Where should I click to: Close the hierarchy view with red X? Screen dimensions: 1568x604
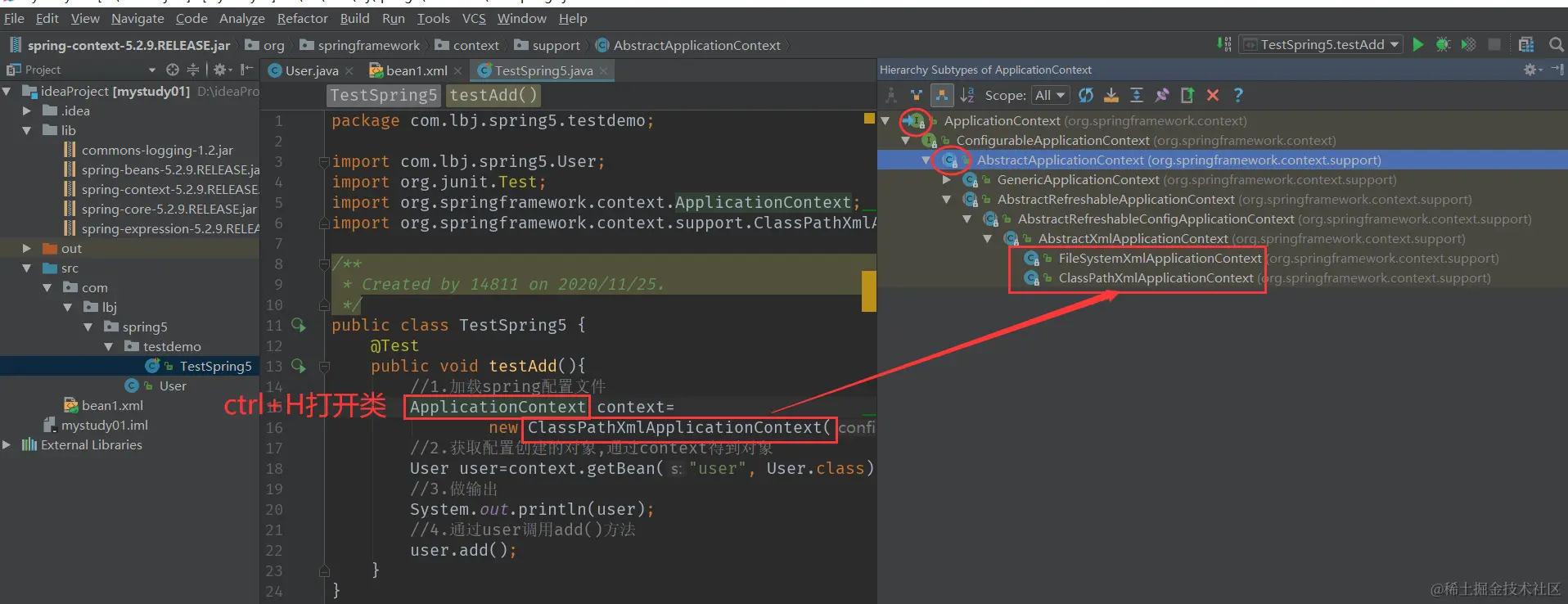tap(1213, 95)
